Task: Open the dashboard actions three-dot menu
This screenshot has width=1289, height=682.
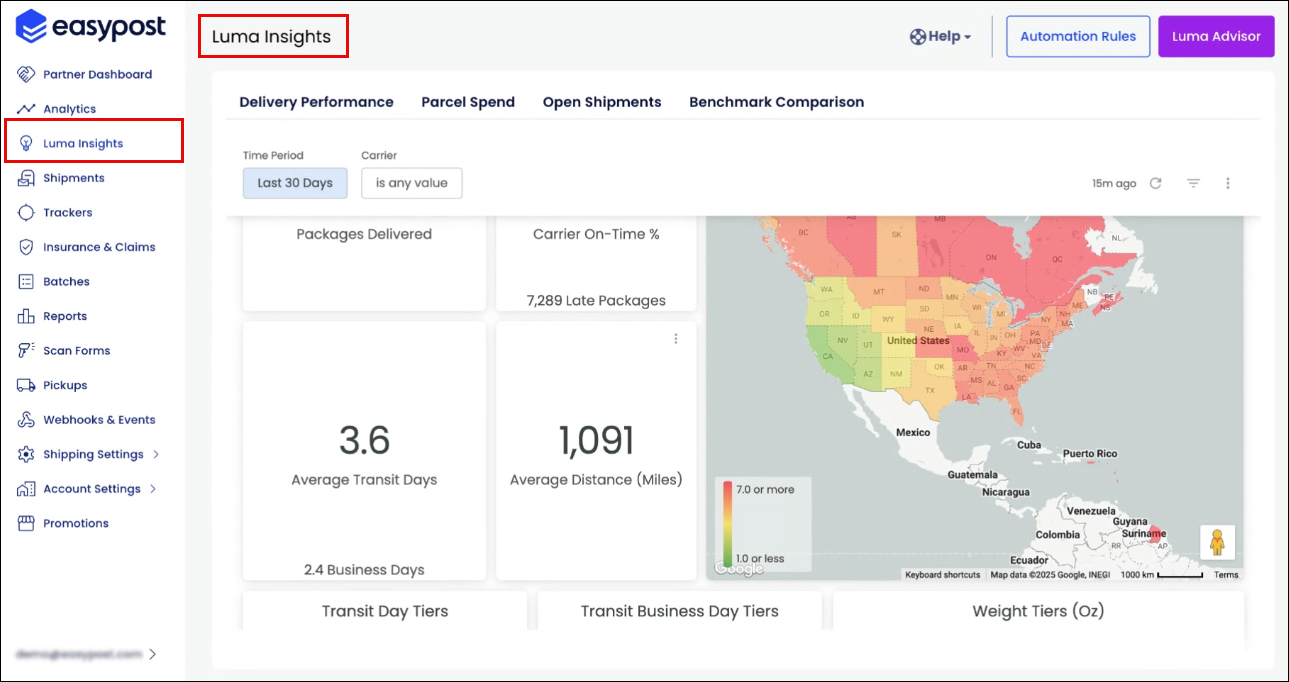Action: (x=1228, y=183)
